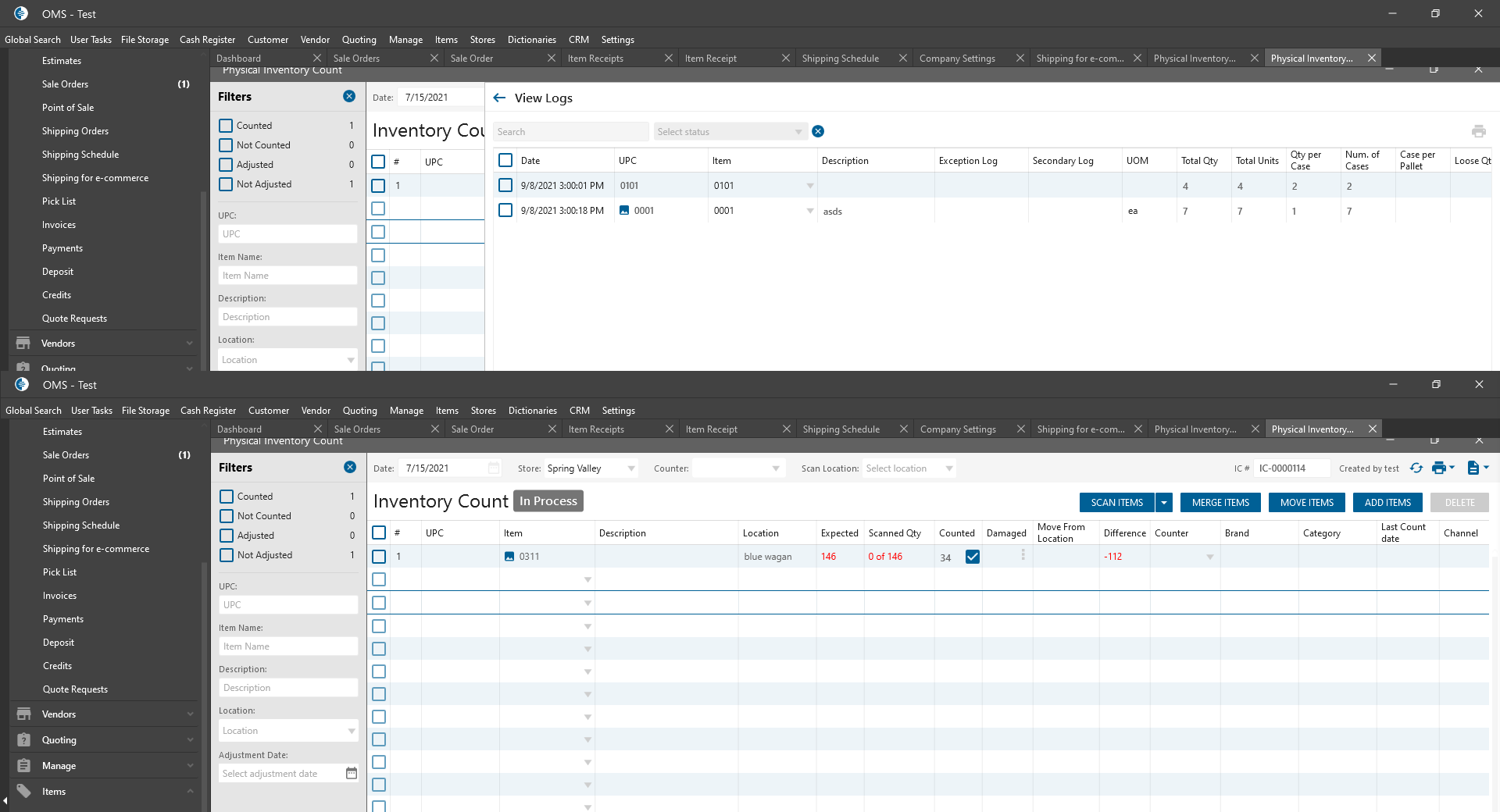The image size is (1500, 812).
Task: Click the printer icon in View Logs panel
Action: click(1478, 131)
